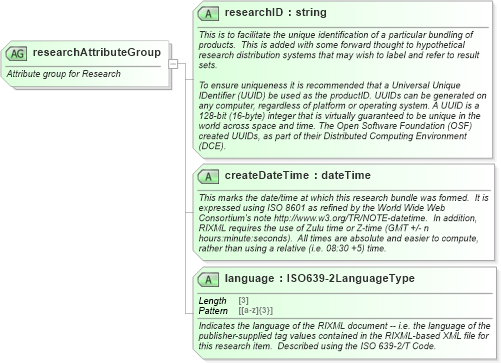
Task: Click the 'Attribute group for Research' description
Action: tap(64, 74)
